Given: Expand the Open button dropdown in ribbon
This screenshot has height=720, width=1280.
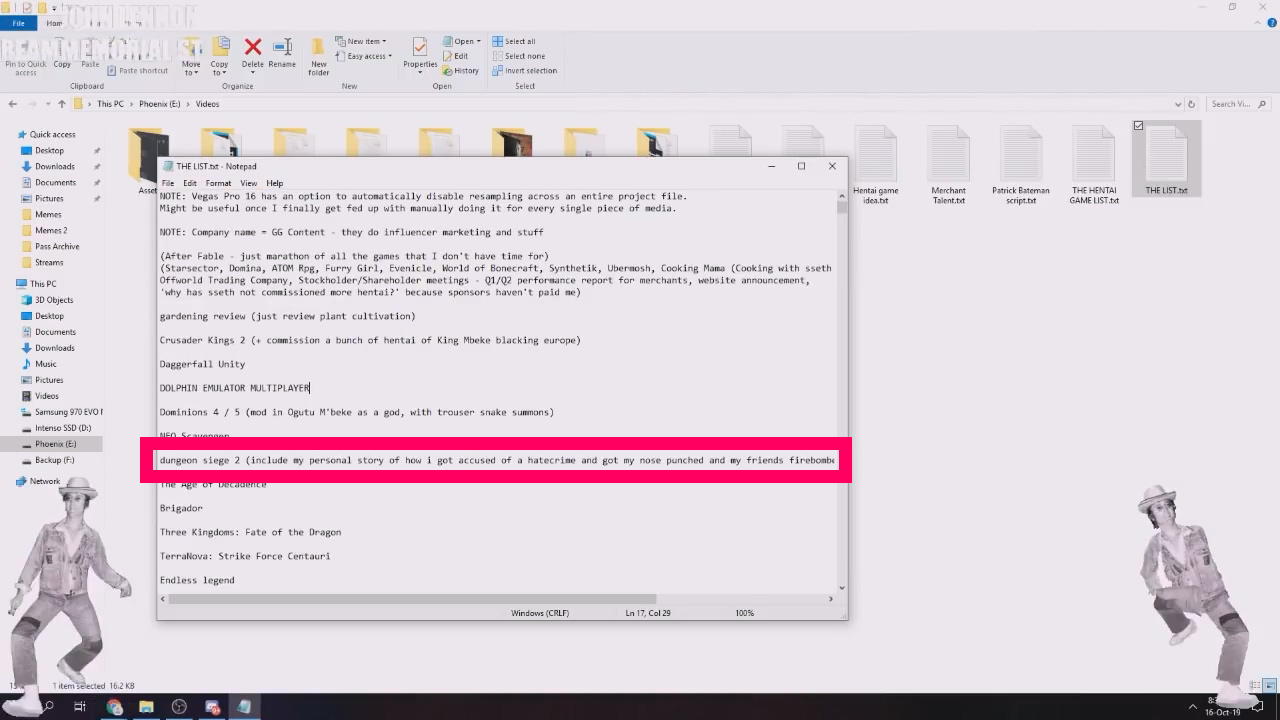Looking at the screenshot, I should 479,41.
